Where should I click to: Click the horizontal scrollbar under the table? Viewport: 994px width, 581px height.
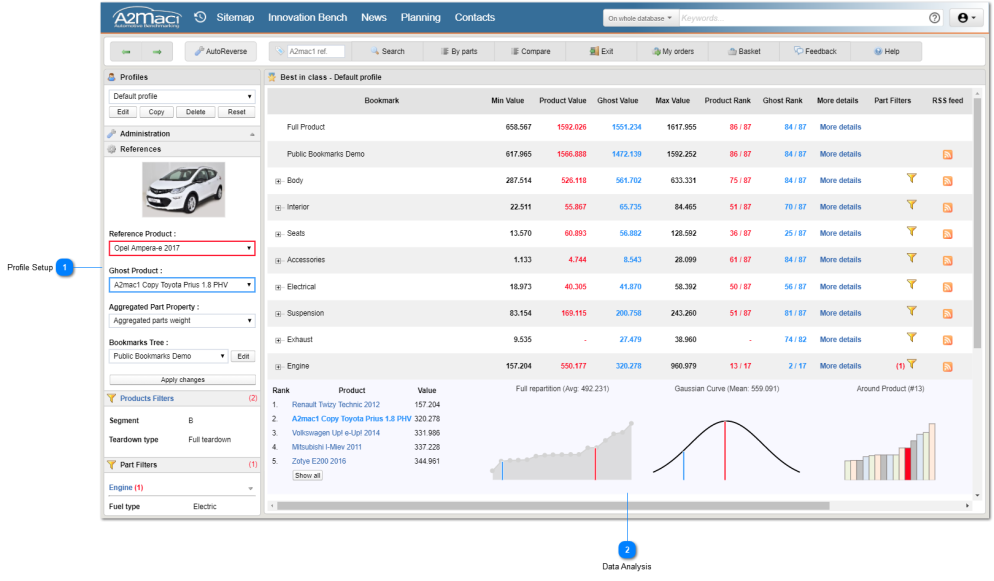pyautogui.click(x=553, y=506)
